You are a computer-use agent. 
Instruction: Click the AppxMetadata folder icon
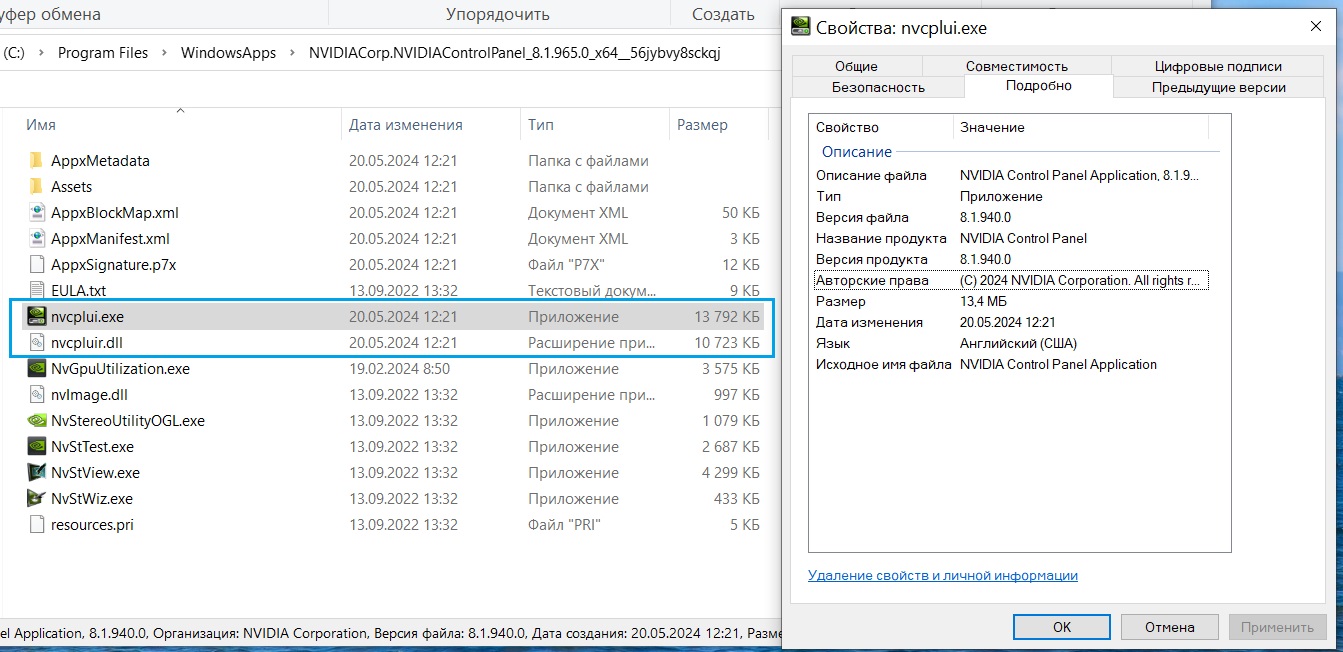click(x=36, y=161)
